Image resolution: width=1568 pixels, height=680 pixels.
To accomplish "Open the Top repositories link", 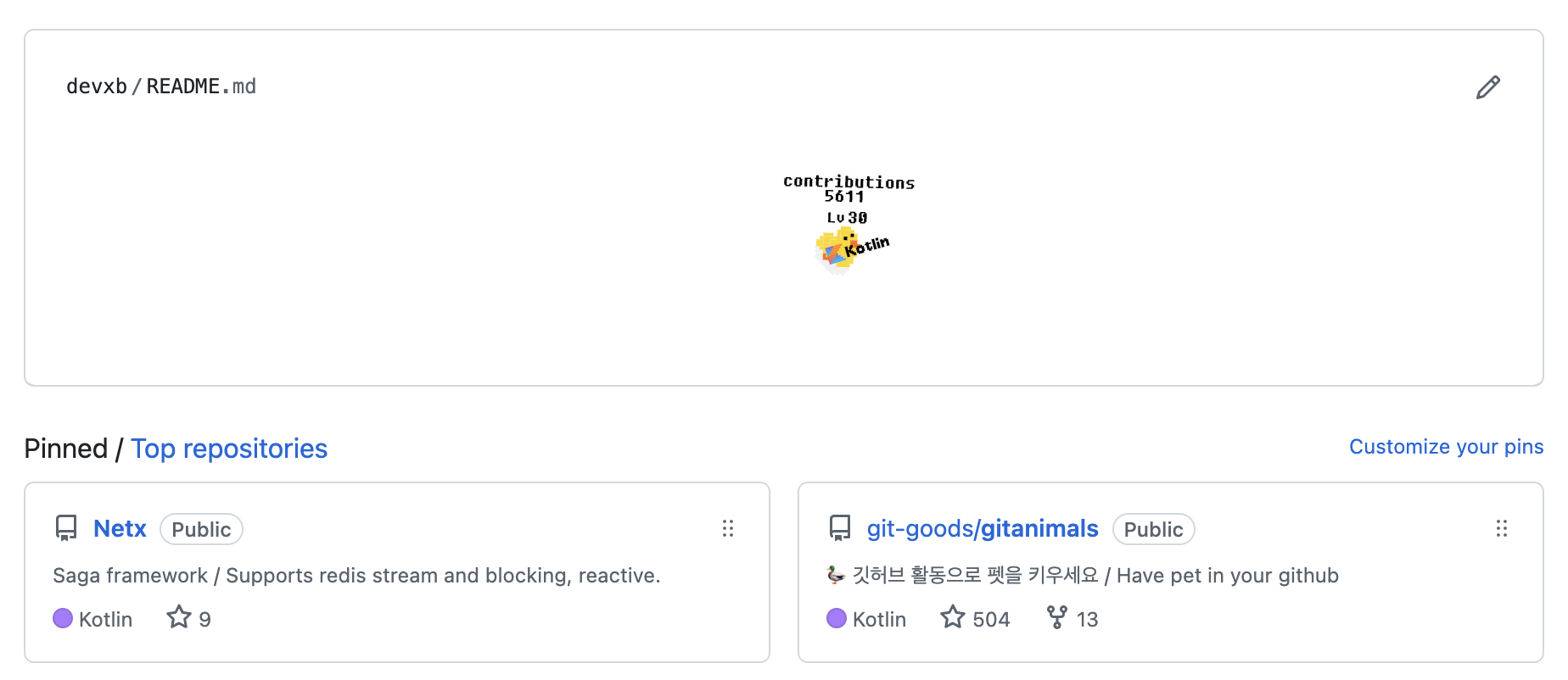I will click(229, 449).
